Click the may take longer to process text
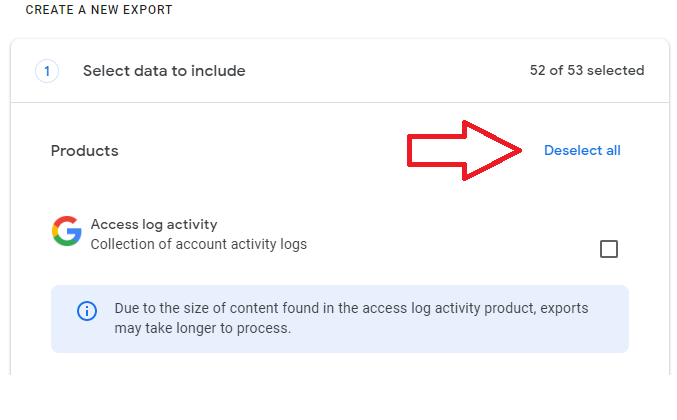 point(202,328)
